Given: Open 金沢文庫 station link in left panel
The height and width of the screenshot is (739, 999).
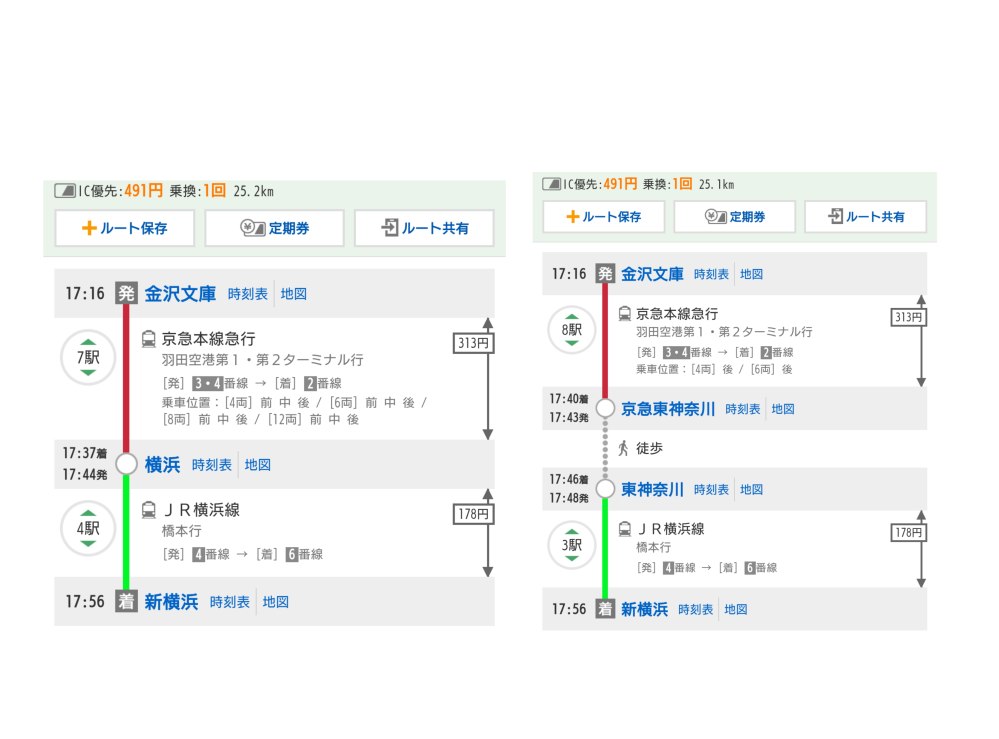Looking at the screenshot, I should [180, 294].
